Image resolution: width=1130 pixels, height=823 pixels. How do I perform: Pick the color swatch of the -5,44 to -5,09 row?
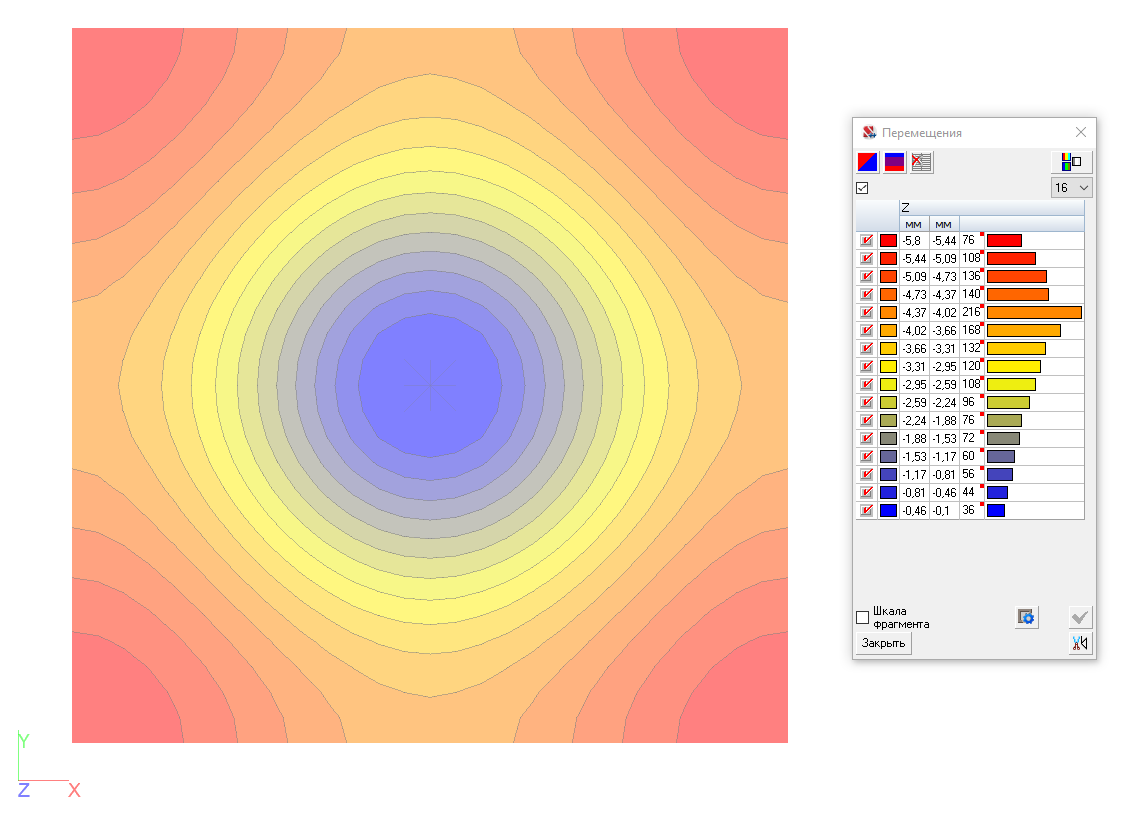click(x=889, y=259)
